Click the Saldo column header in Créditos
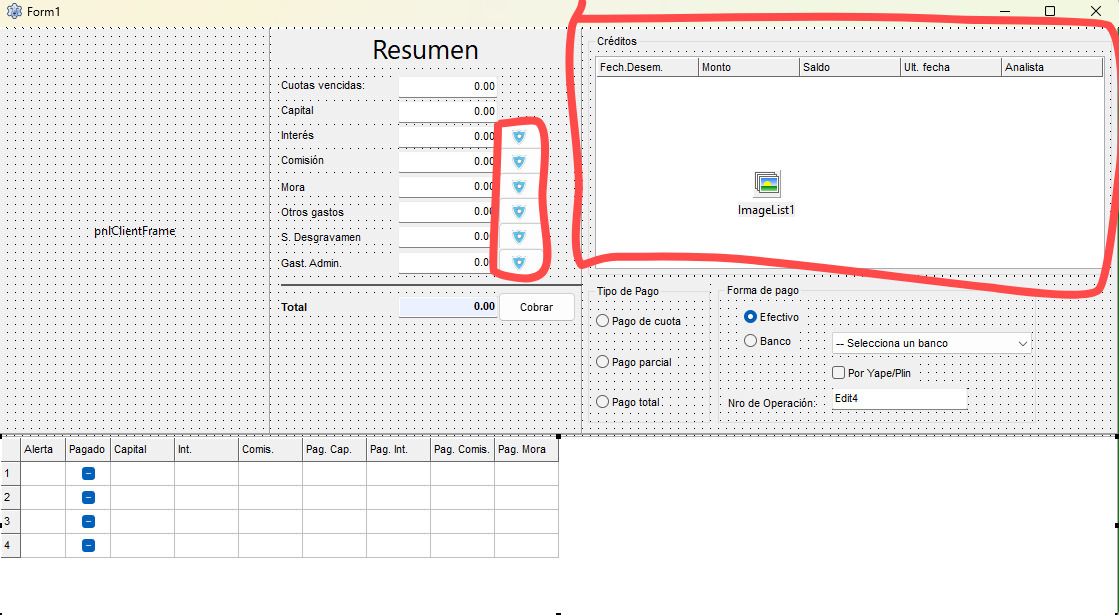The width and height of the screenshot is (1119, 615). click(849, 67)
